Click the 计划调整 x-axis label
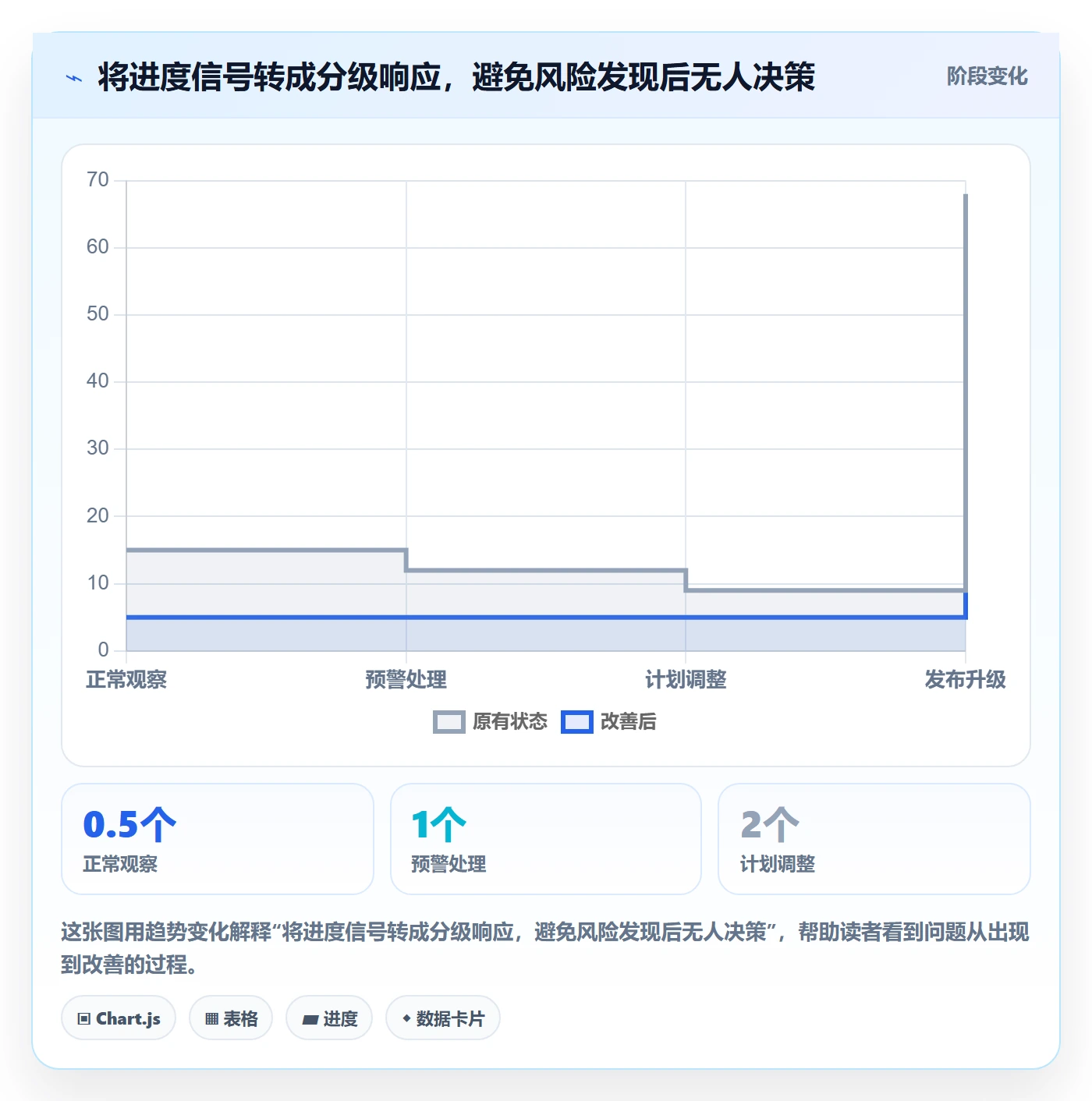This screenshot has width=1092, height=1101. point(686,680)
